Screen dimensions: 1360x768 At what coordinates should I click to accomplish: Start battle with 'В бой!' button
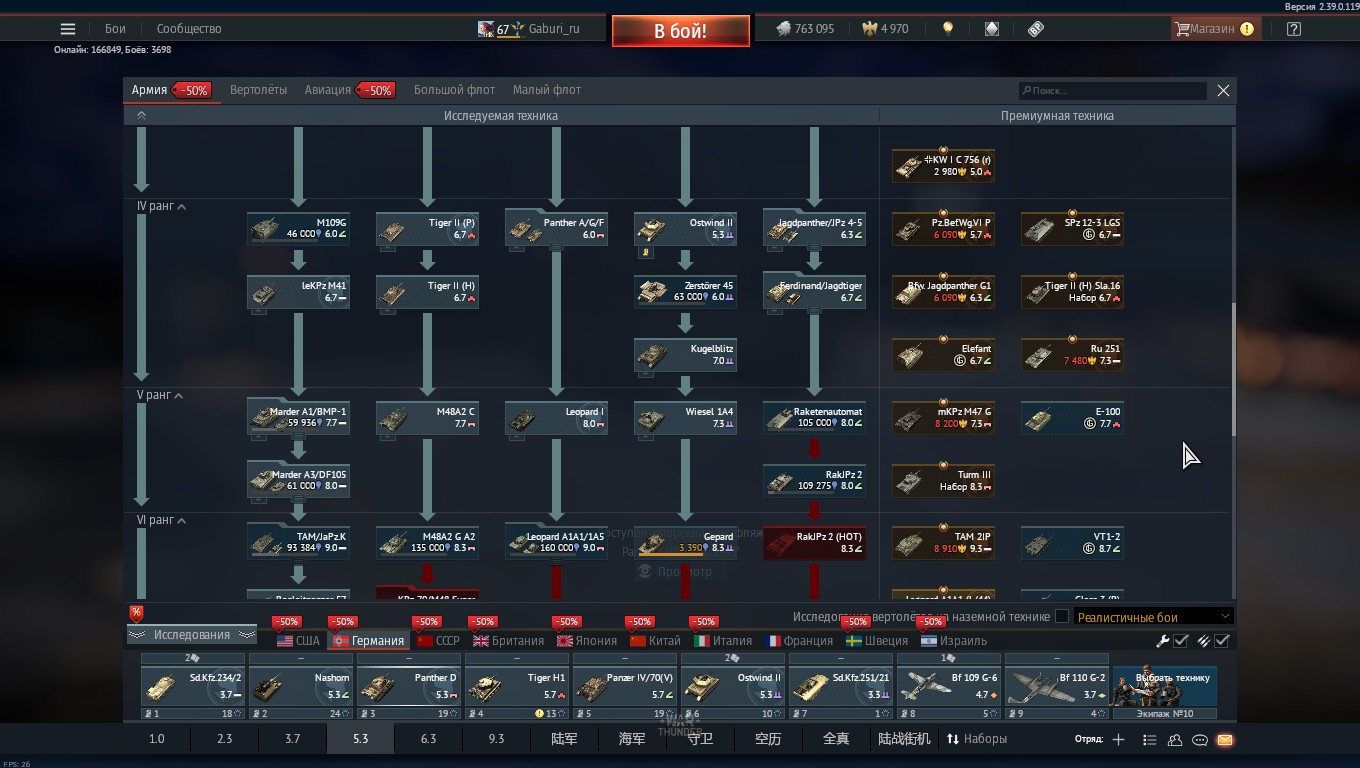point(681,31)
